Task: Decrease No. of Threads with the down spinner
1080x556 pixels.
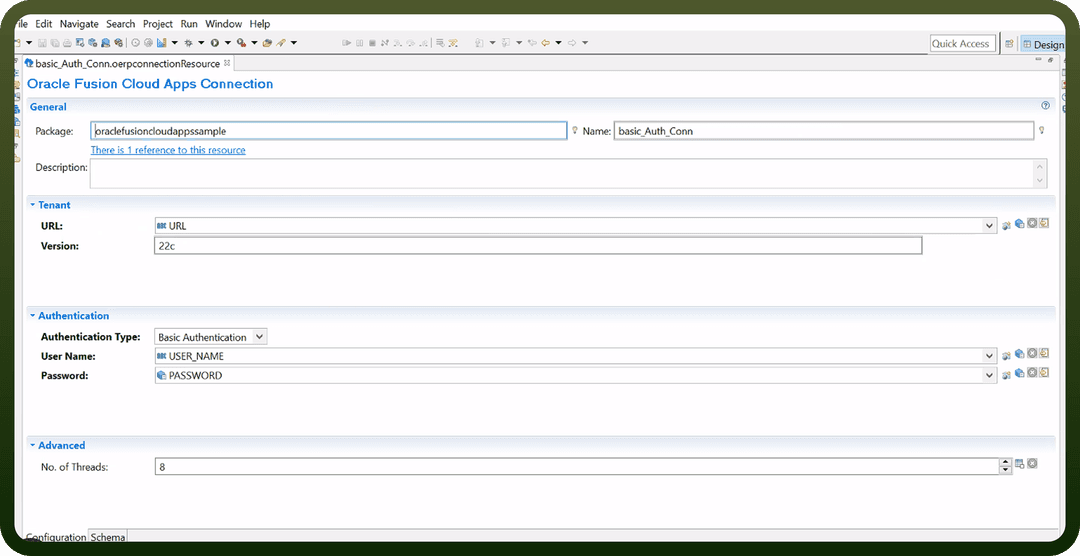Action: click(x=1006, y=471)
